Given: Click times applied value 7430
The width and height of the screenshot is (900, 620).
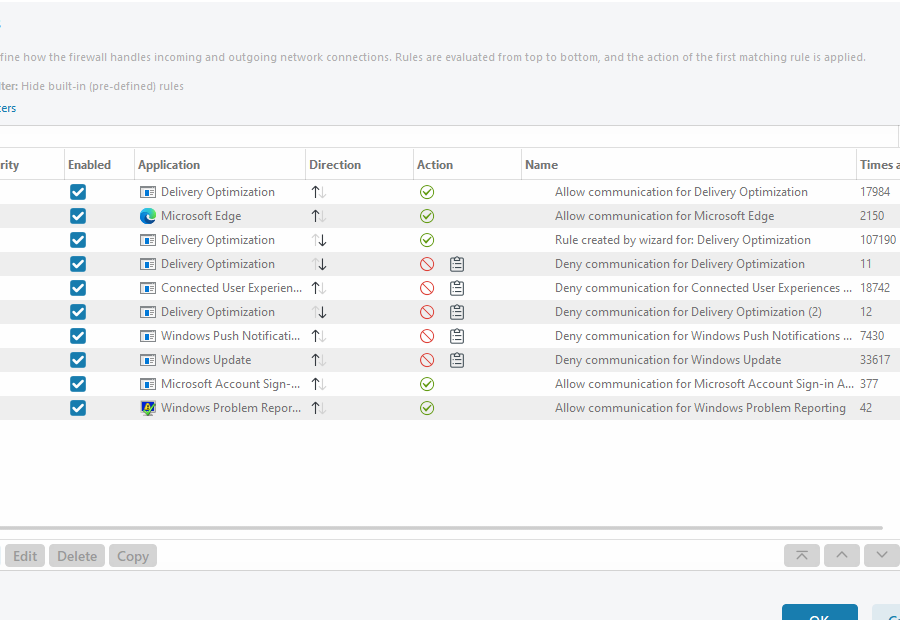Looking at the screenshot, I should (872, 336).
